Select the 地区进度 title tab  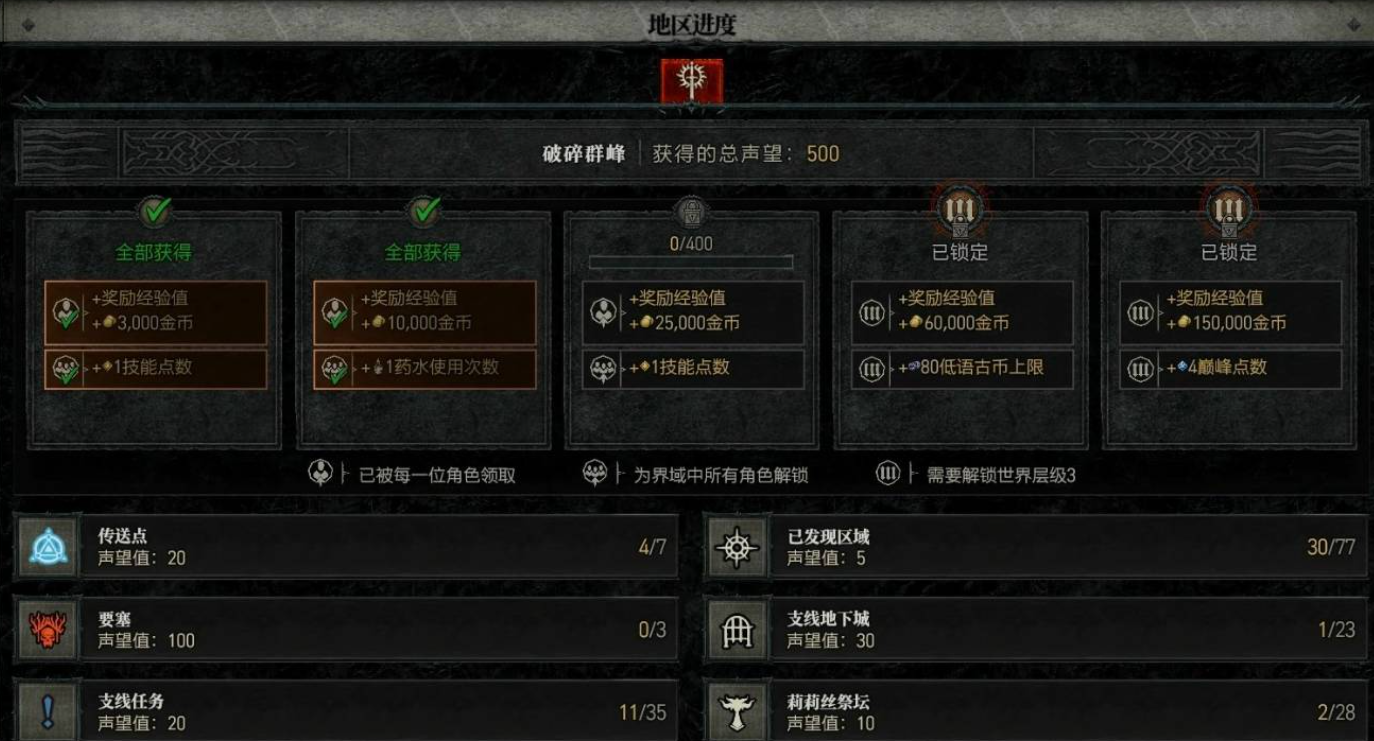(x=691, y=24)
